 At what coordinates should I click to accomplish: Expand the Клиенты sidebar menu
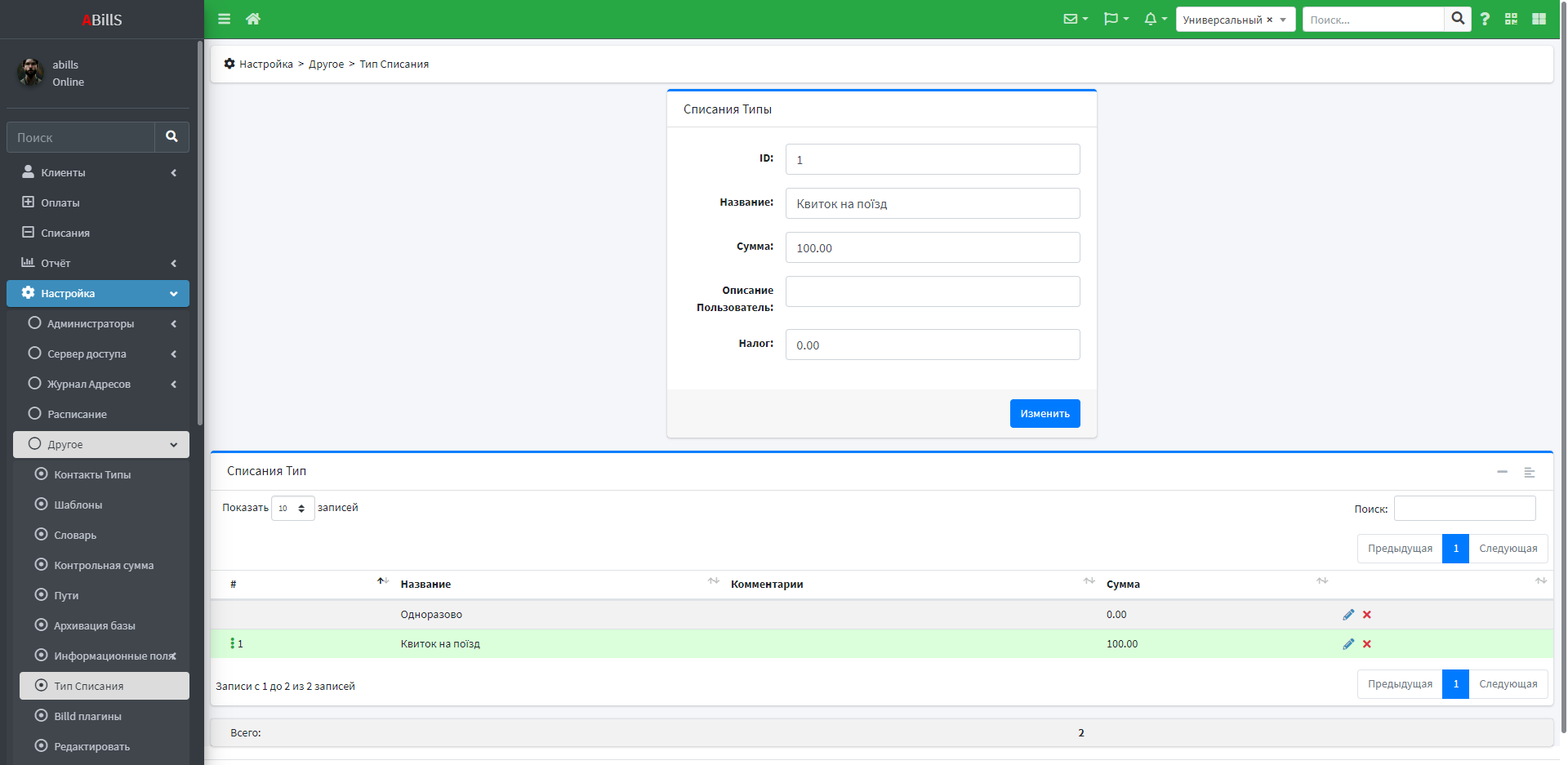98,172
